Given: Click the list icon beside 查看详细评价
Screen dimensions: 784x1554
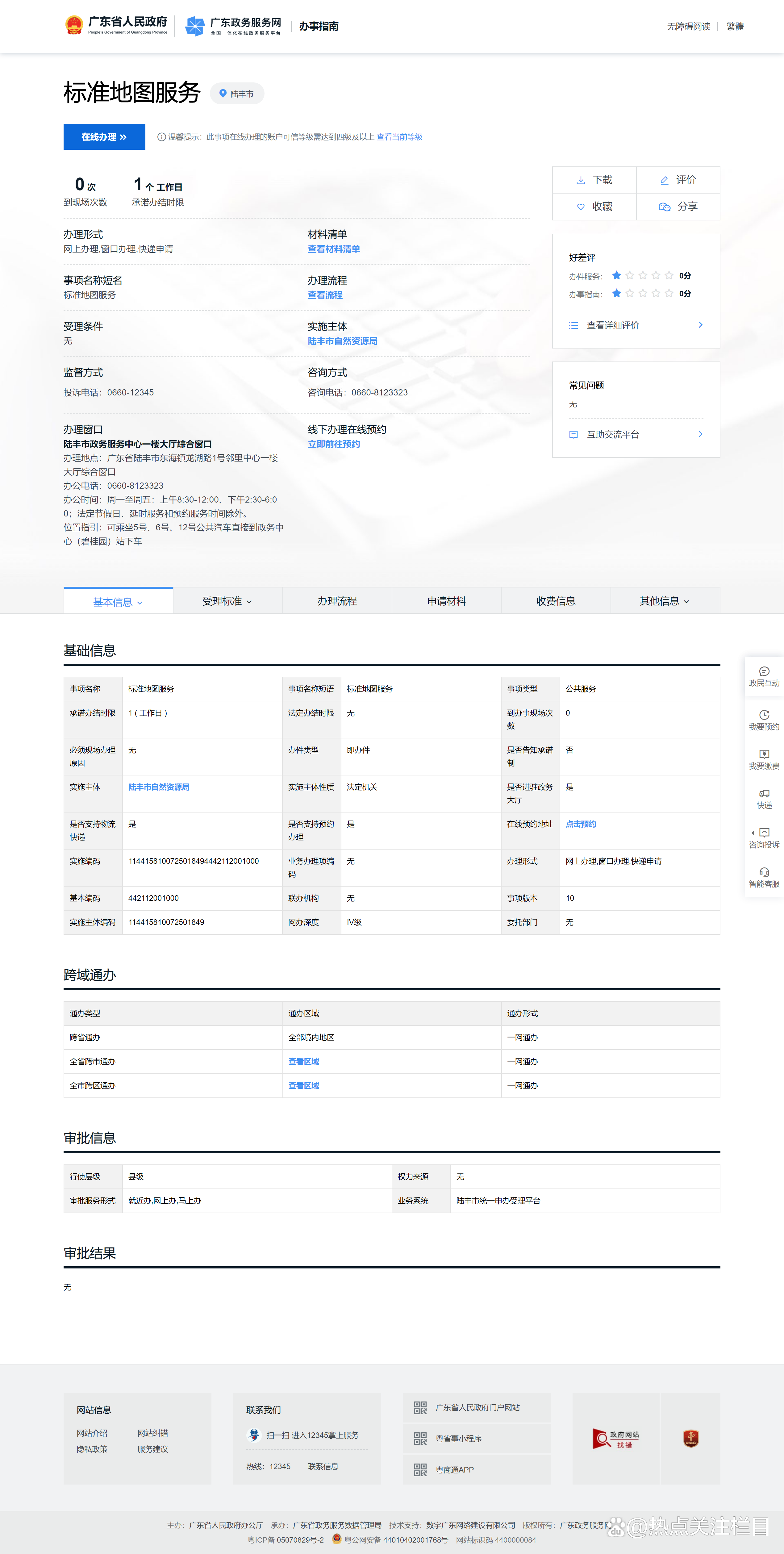Looking at the screenshot, I should 573,325.
